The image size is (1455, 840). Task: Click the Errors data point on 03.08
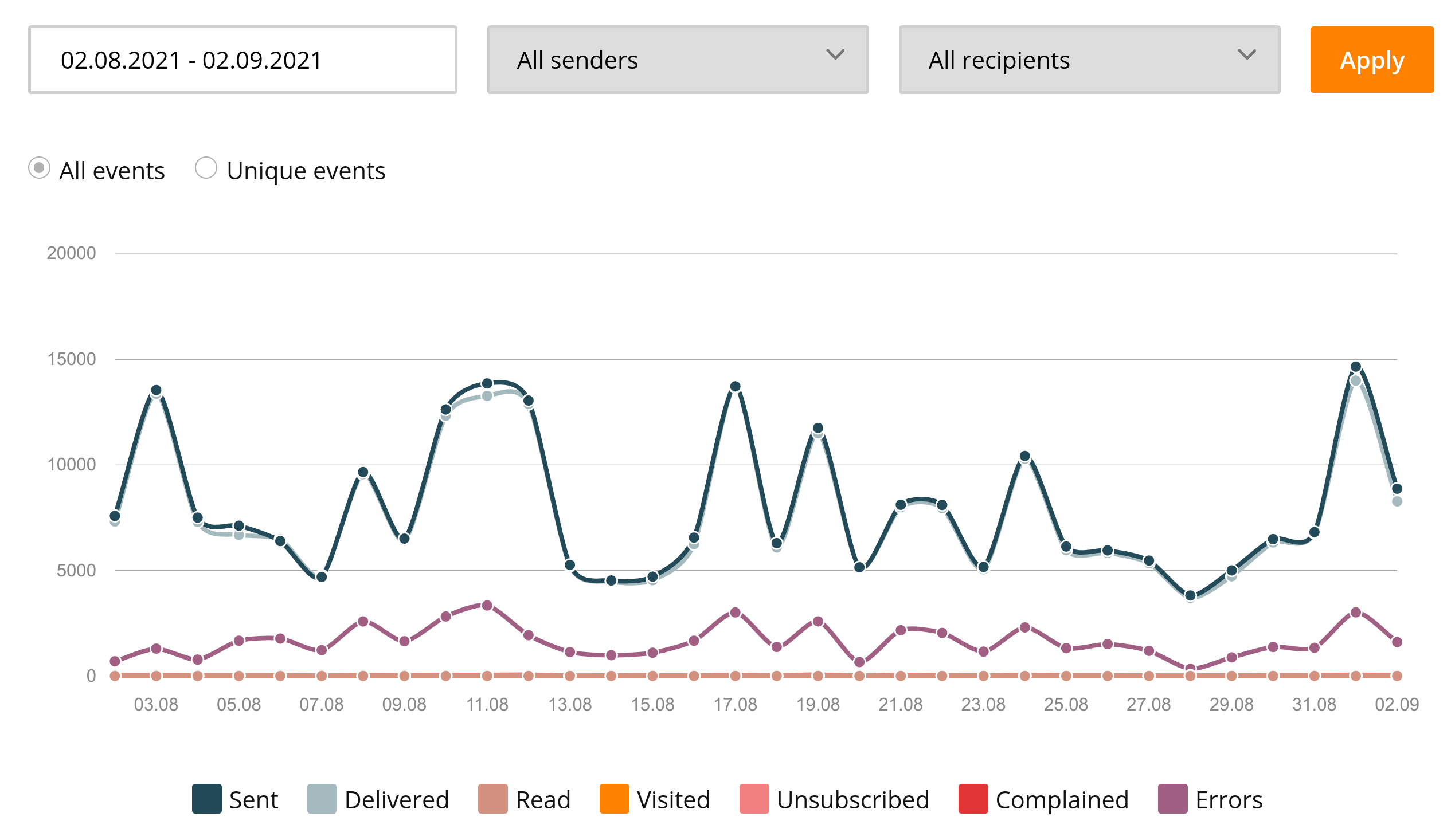coord(156,649)
